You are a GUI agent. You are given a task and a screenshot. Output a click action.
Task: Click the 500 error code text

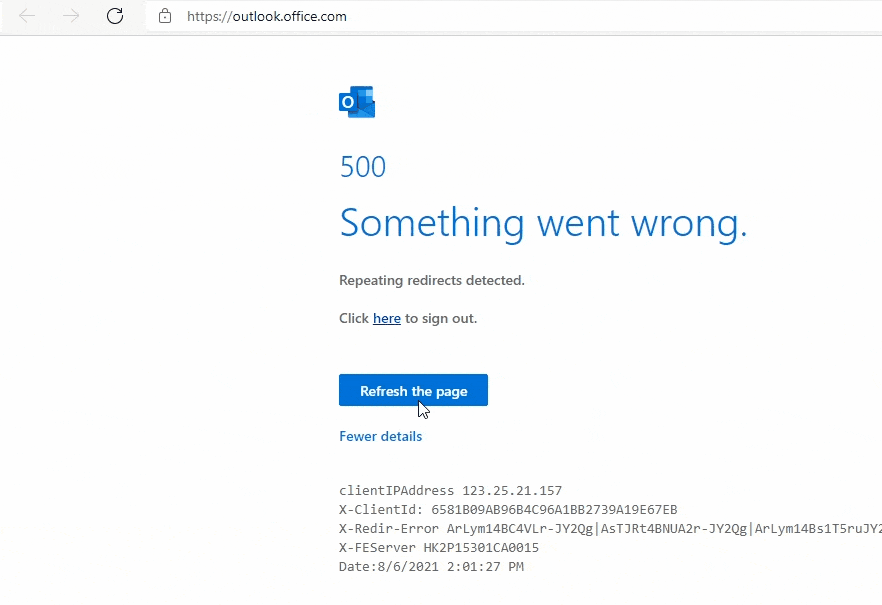point(363,167)
